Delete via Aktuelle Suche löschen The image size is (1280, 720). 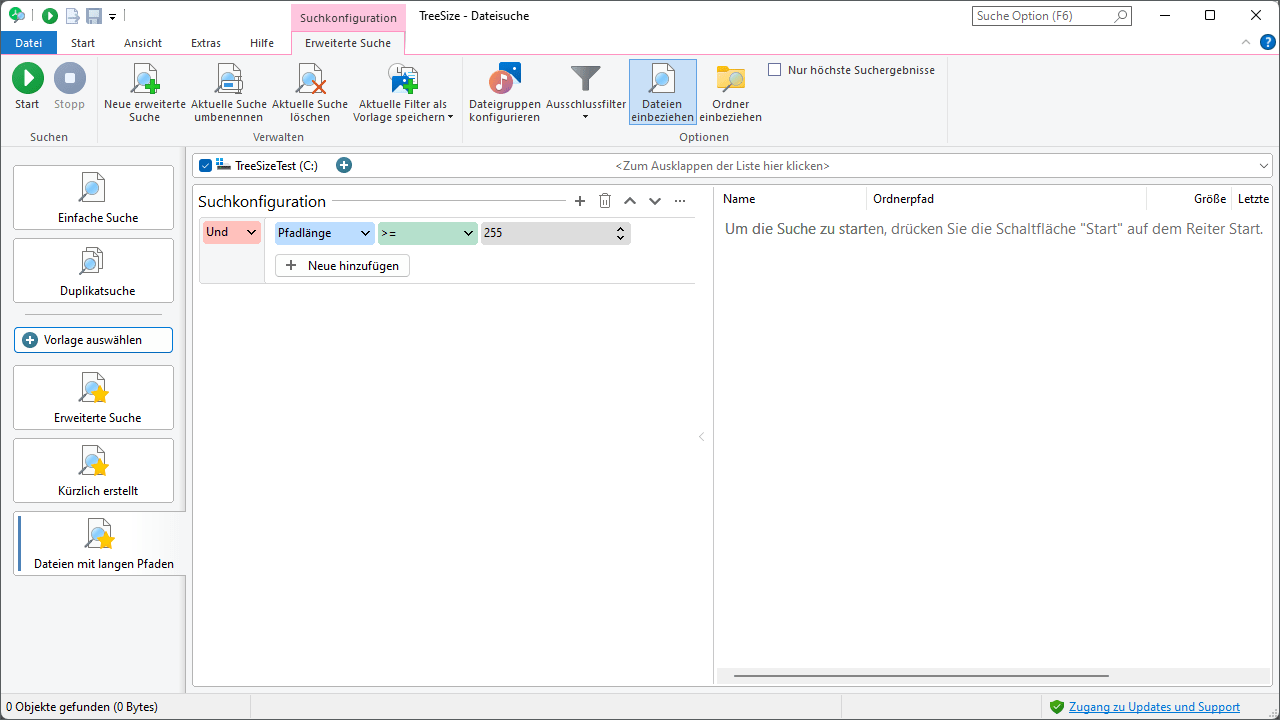pyautogui.click(x=310, y=92)
